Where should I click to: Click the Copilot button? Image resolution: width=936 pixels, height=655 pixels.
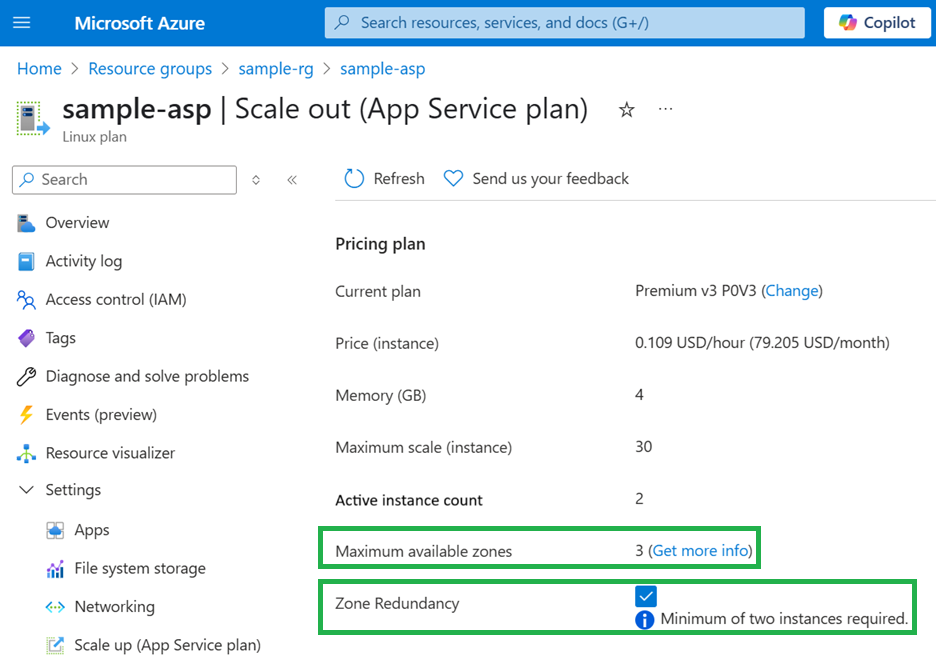(x=877, y=22)
